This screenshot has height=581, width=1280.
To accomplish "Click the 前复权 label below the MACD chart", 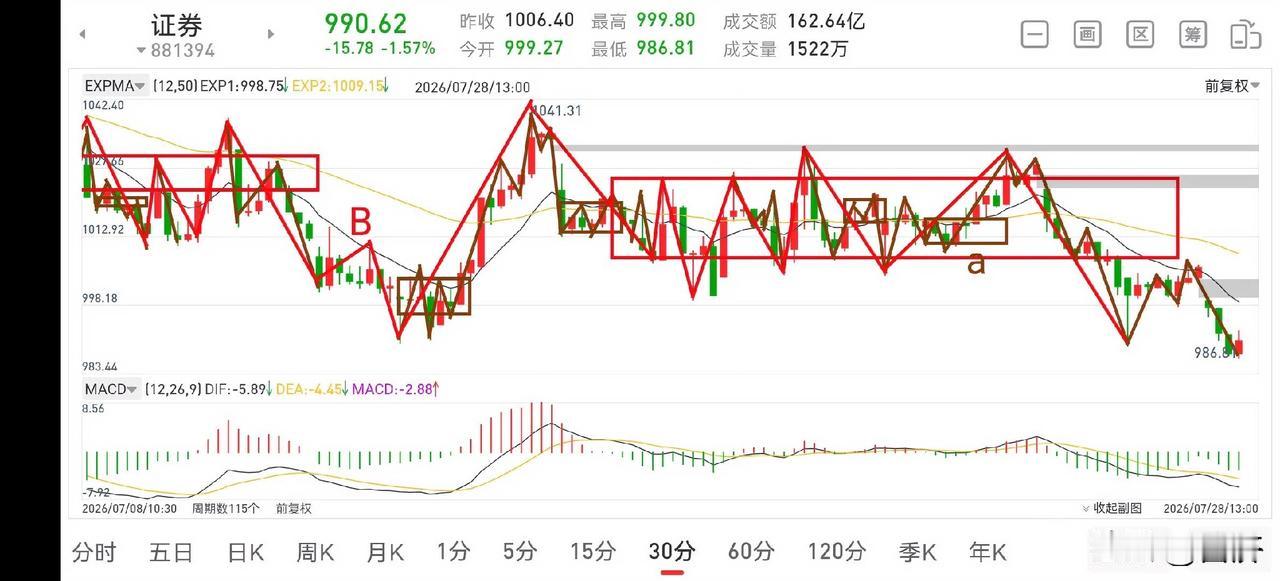I will tap(294, 508).
